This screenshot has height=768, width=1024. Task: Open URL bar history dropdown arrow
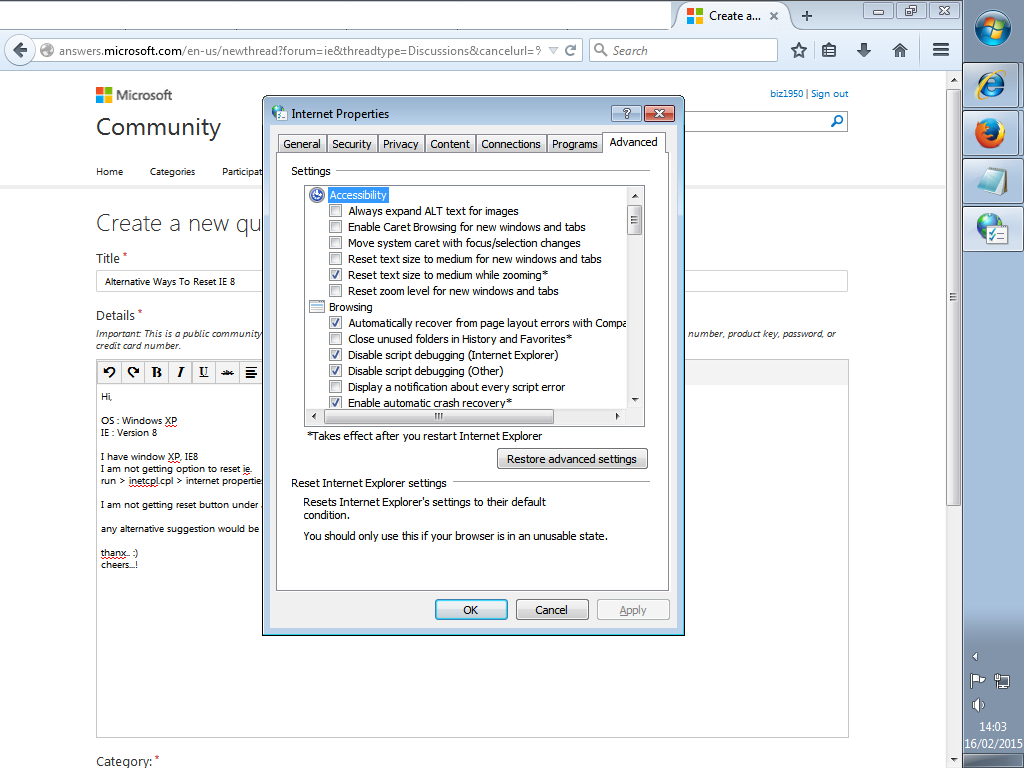click(x=553, y=50)
